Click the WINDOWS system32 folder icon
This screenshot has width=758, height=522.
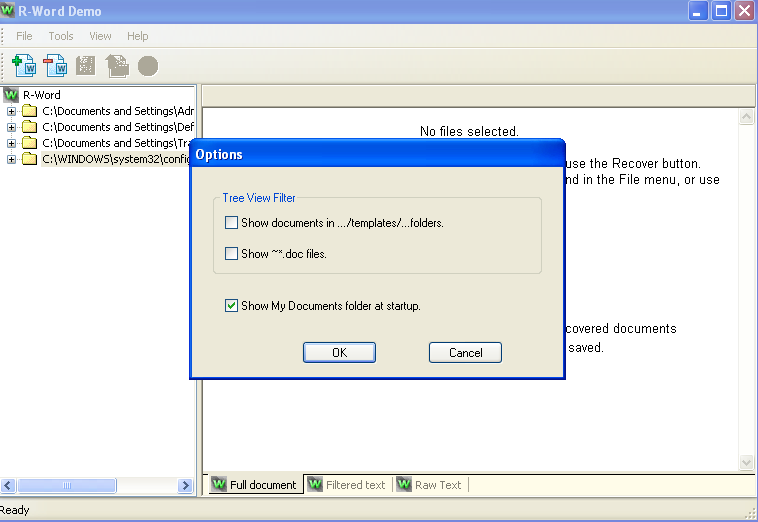(29, 159)
